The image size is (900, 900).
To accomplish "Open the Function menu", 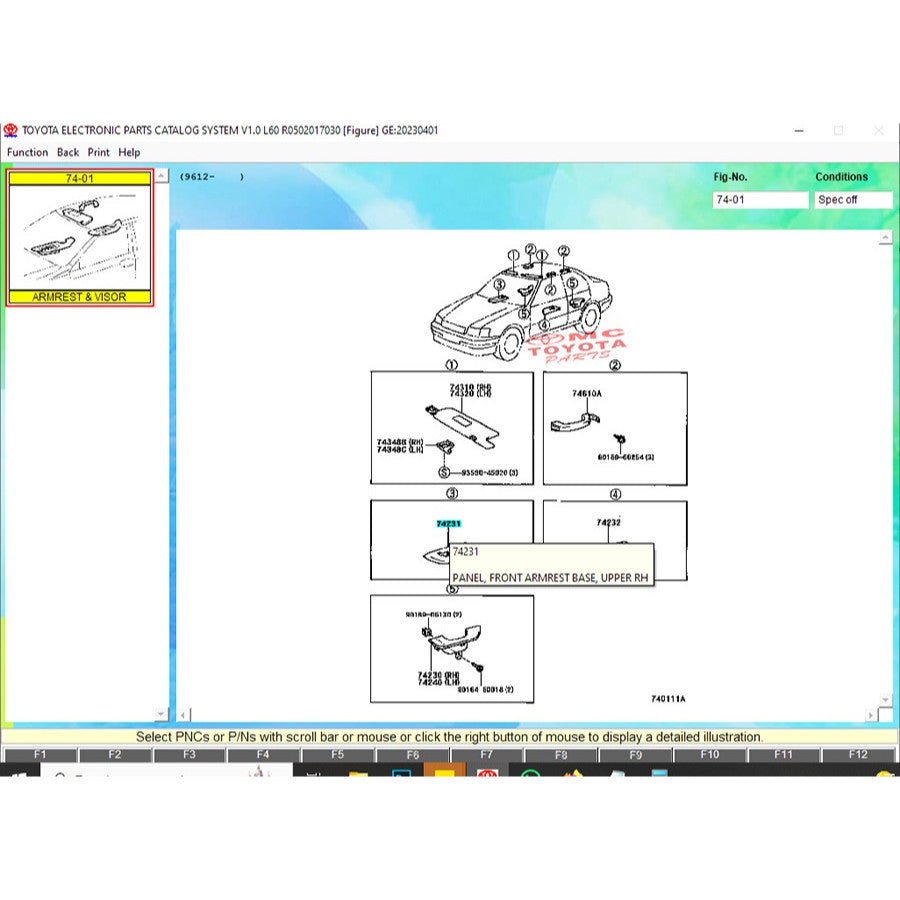I will tap(27, 152).
